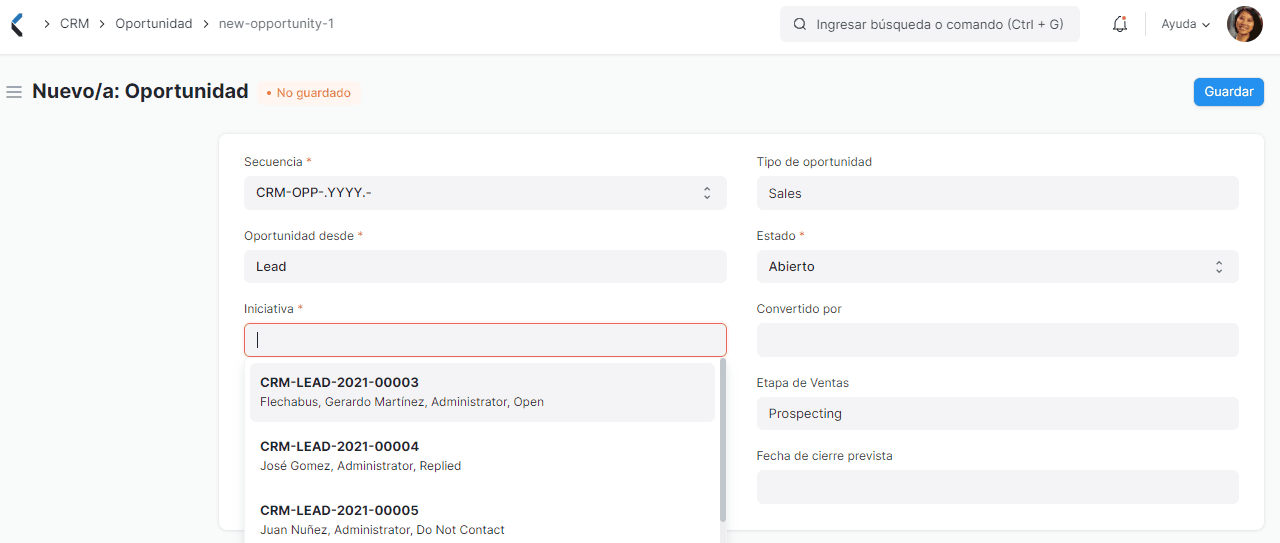
Task: Open Fecha de cierre prevista field
Action: [997, 487]
